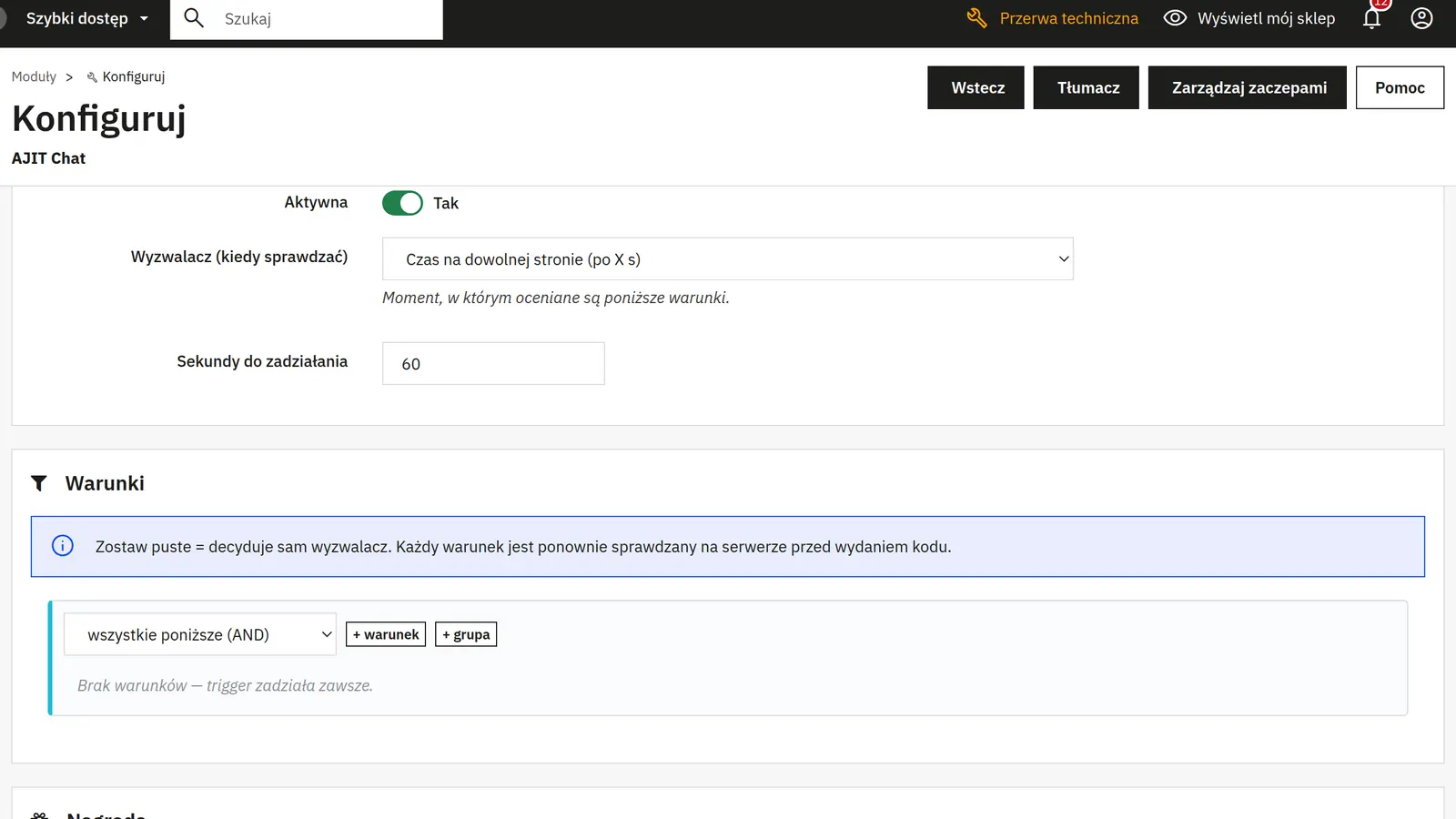
Task: Click the Tłumacz button
Action: (1087, 87)
